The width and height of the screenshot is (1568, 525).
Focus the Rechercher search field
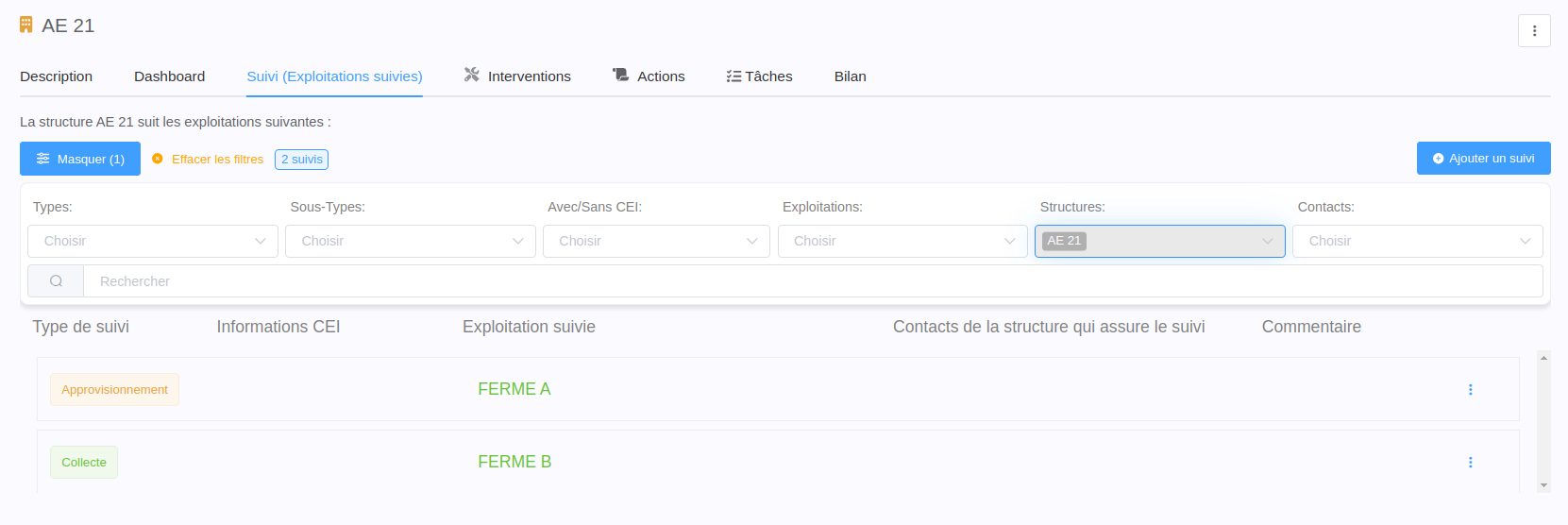(812, 281)
